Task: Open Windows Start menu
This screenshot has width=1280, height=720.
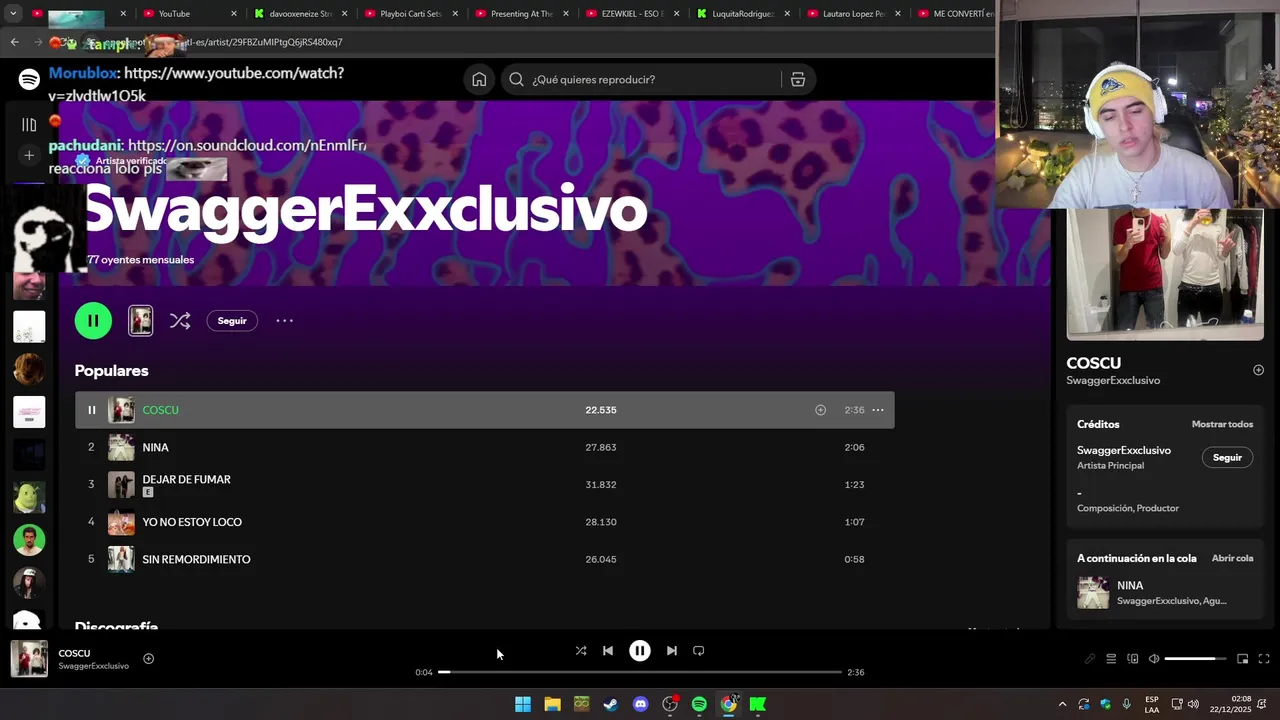Action: point(523,704)
